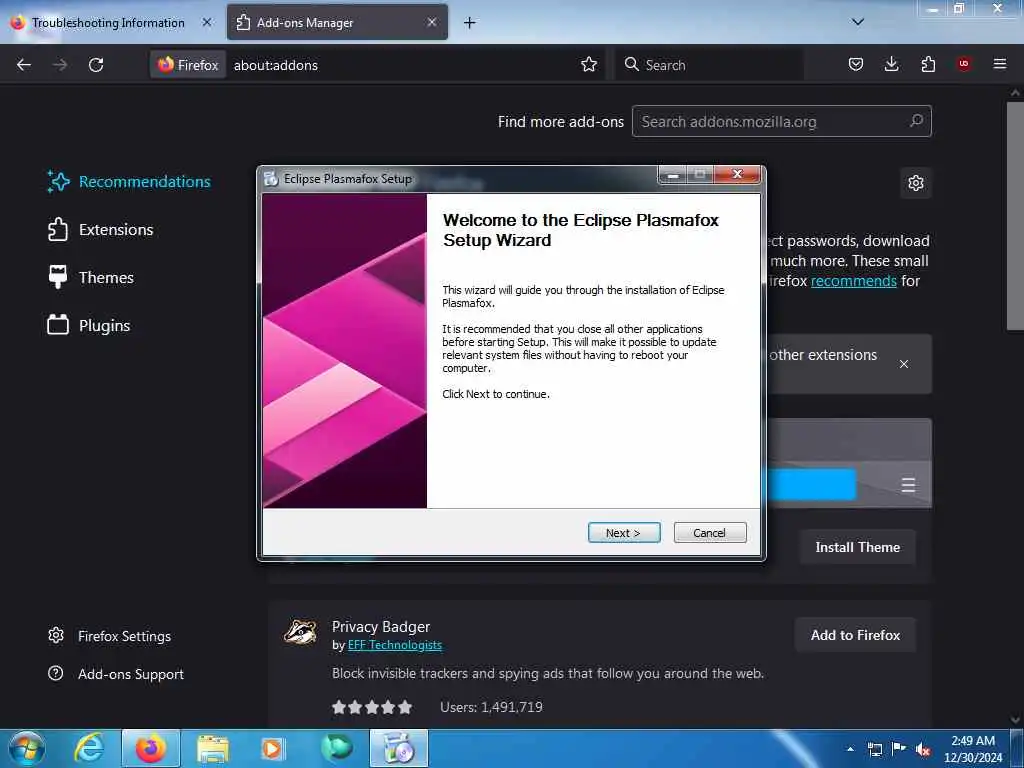Click Next in the Plasmafox Setup wizard
The height and width of the screenshot is (768, 1024).
coord(624,533)
